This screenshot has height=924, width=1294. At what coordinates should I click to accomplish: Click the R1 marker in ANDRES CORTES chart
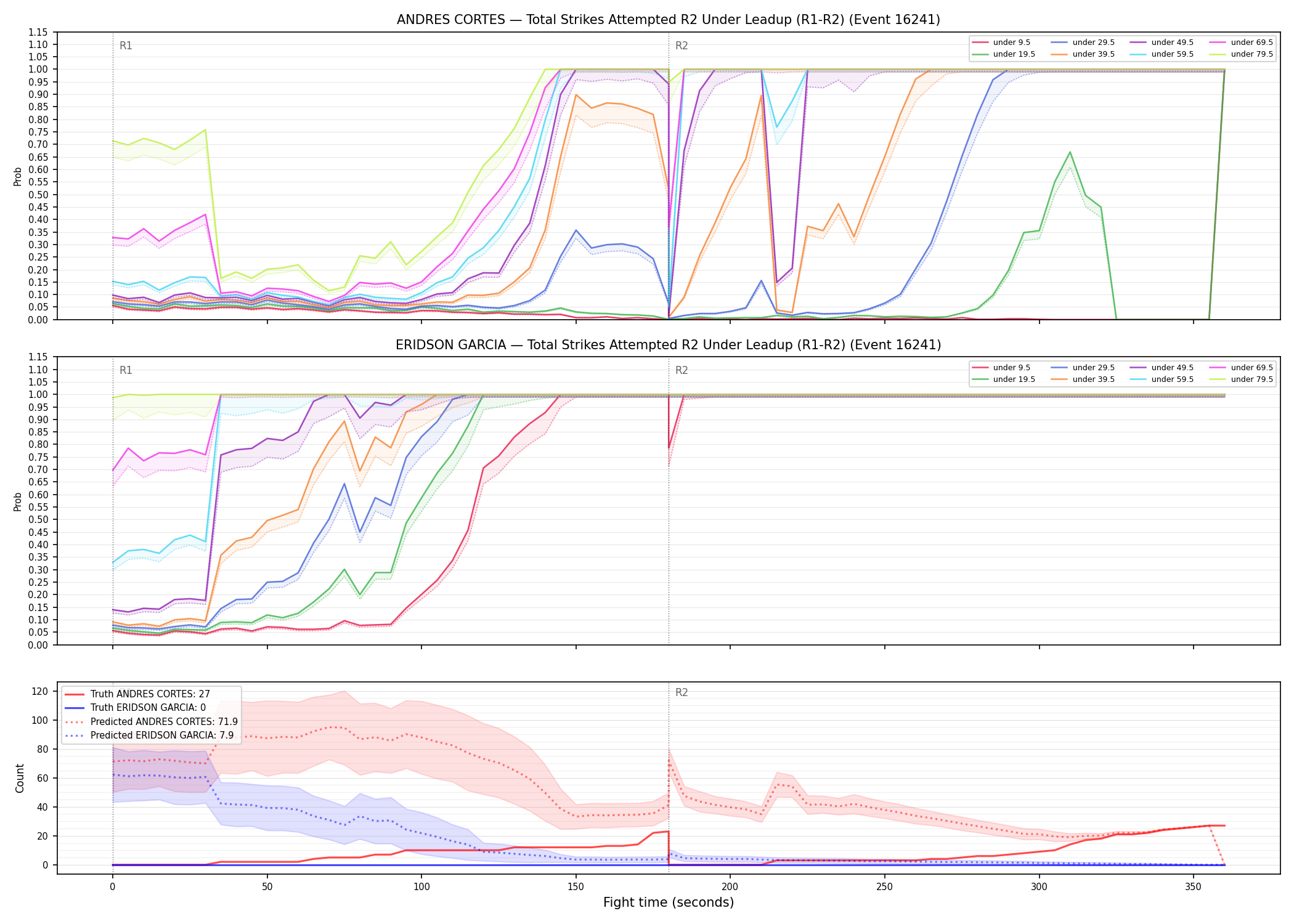(x=126, y=46)
